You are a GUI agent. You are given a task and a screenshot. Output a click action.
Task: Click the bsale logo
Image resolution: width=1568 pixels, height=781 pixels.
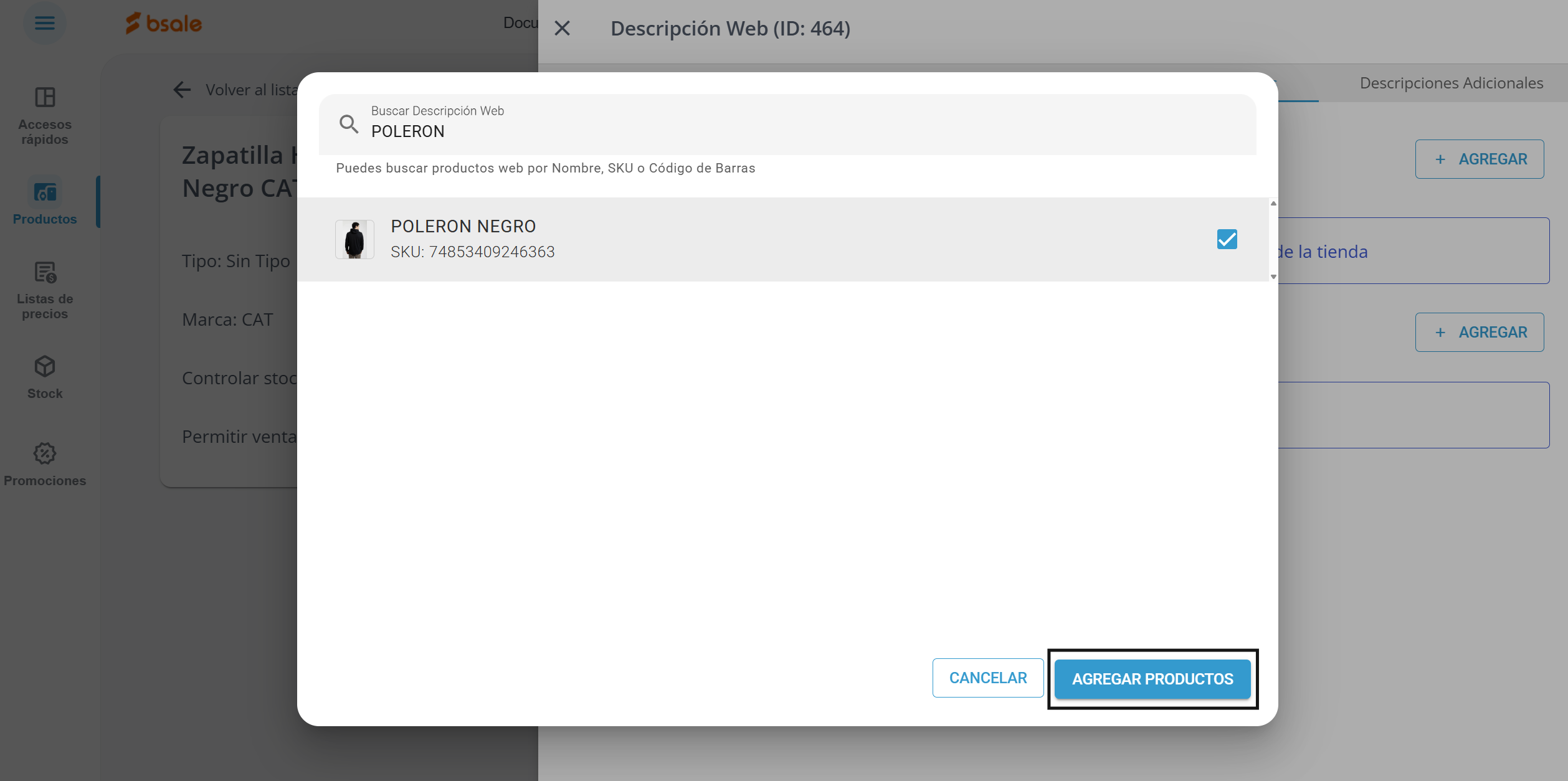pyautogui.click(x=164, y=24)
